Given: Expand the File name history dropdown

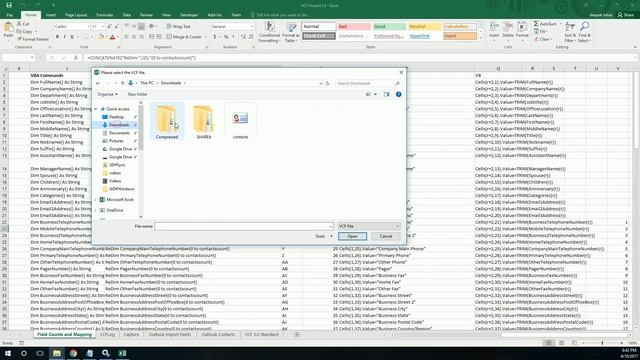Looking at the screenshot, I should point(331,226).
